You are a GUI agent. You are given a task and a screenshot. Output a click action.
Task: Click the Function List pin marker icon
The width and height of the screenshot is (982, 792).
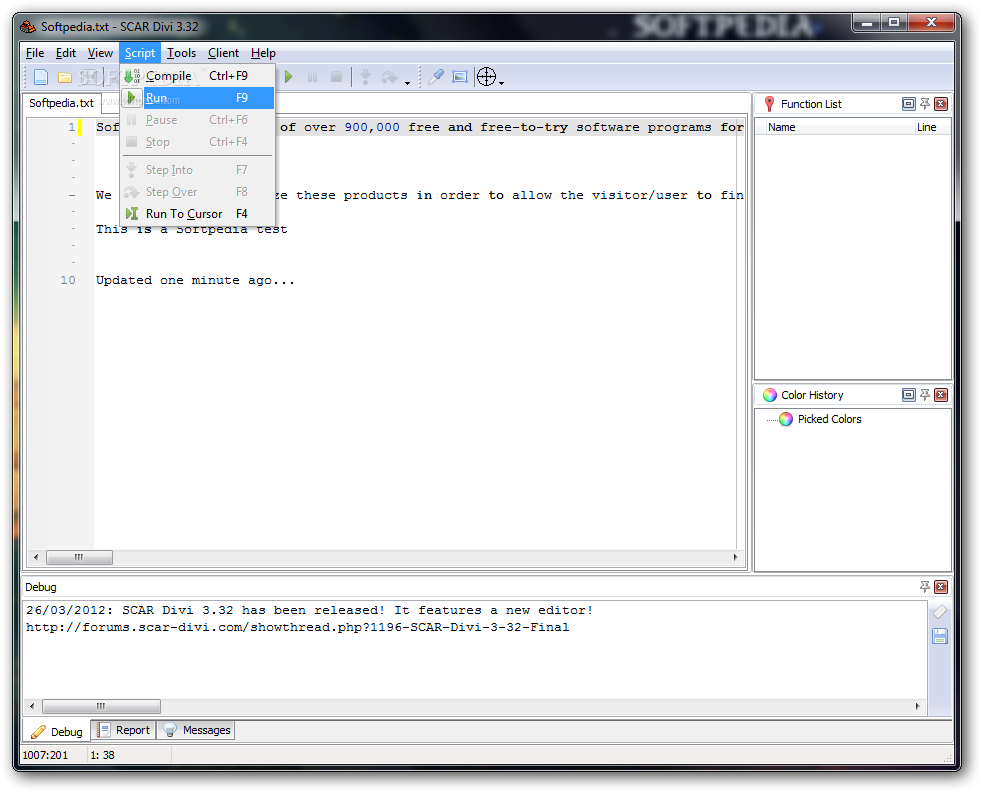tap(769, 104)
